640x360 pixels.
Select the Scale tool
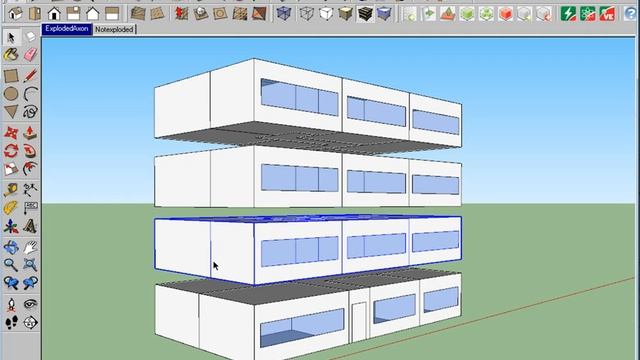11,168
